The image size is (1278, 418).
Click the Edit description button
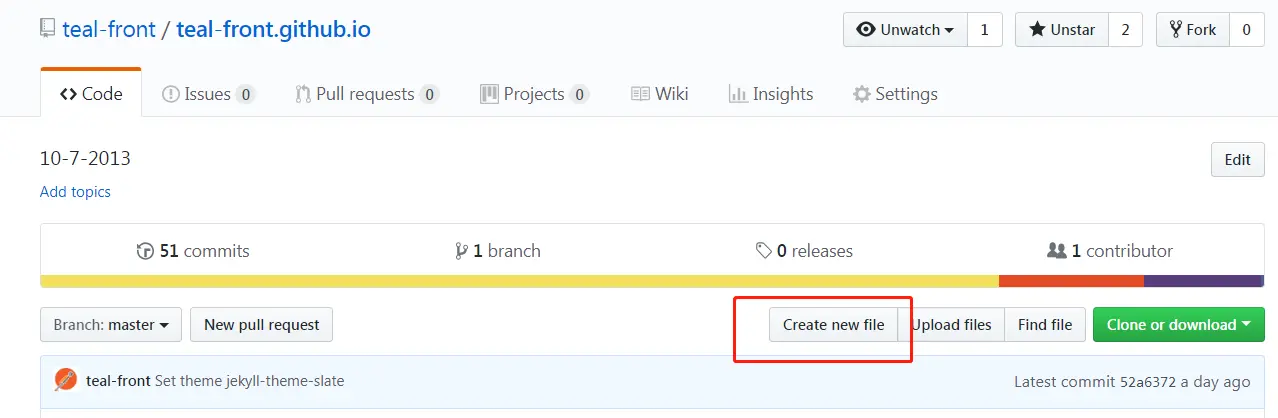(x=1238, y=160)
